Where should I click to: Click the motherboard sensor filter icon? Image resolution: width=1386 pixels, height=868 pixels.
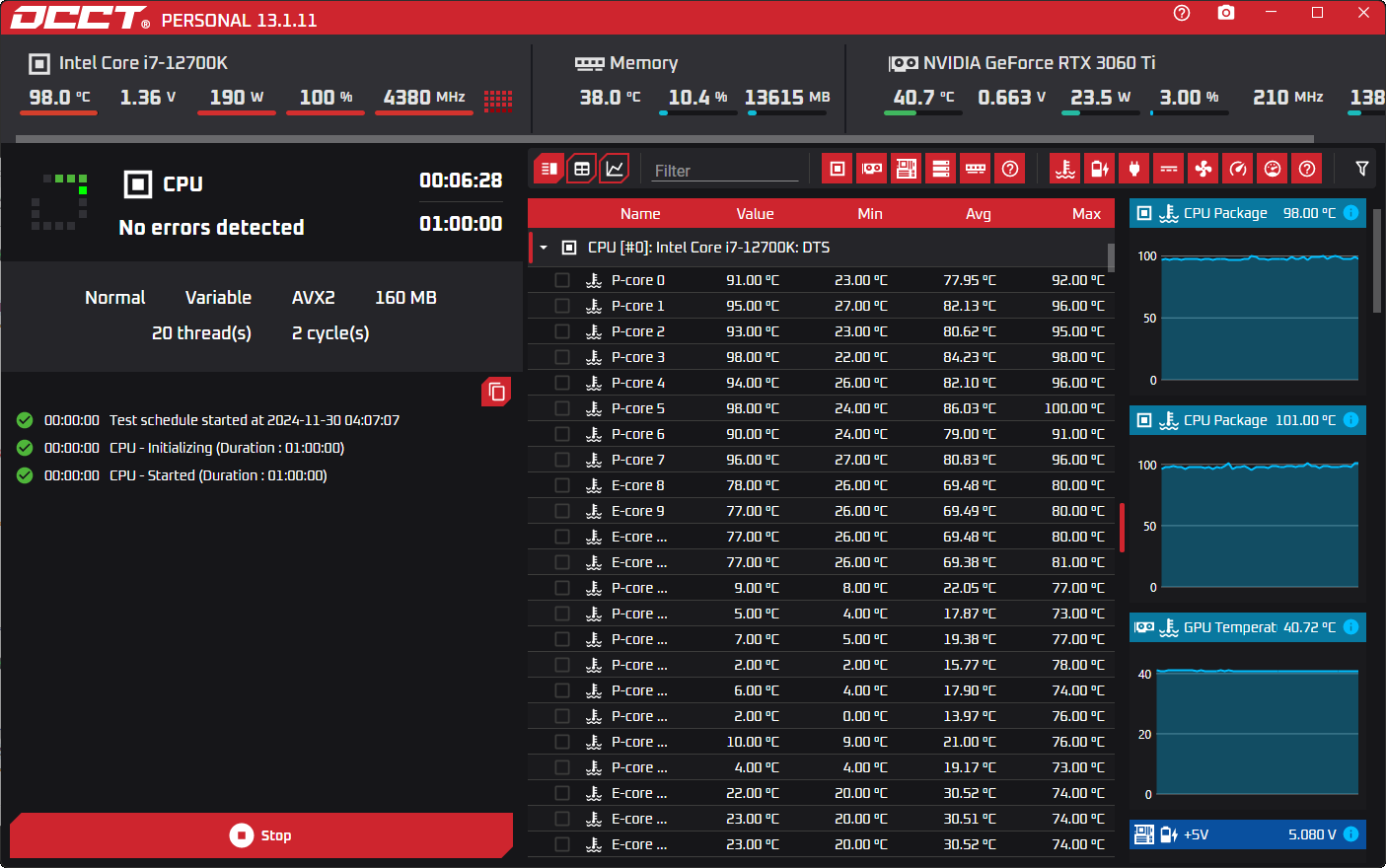(907, 169)
